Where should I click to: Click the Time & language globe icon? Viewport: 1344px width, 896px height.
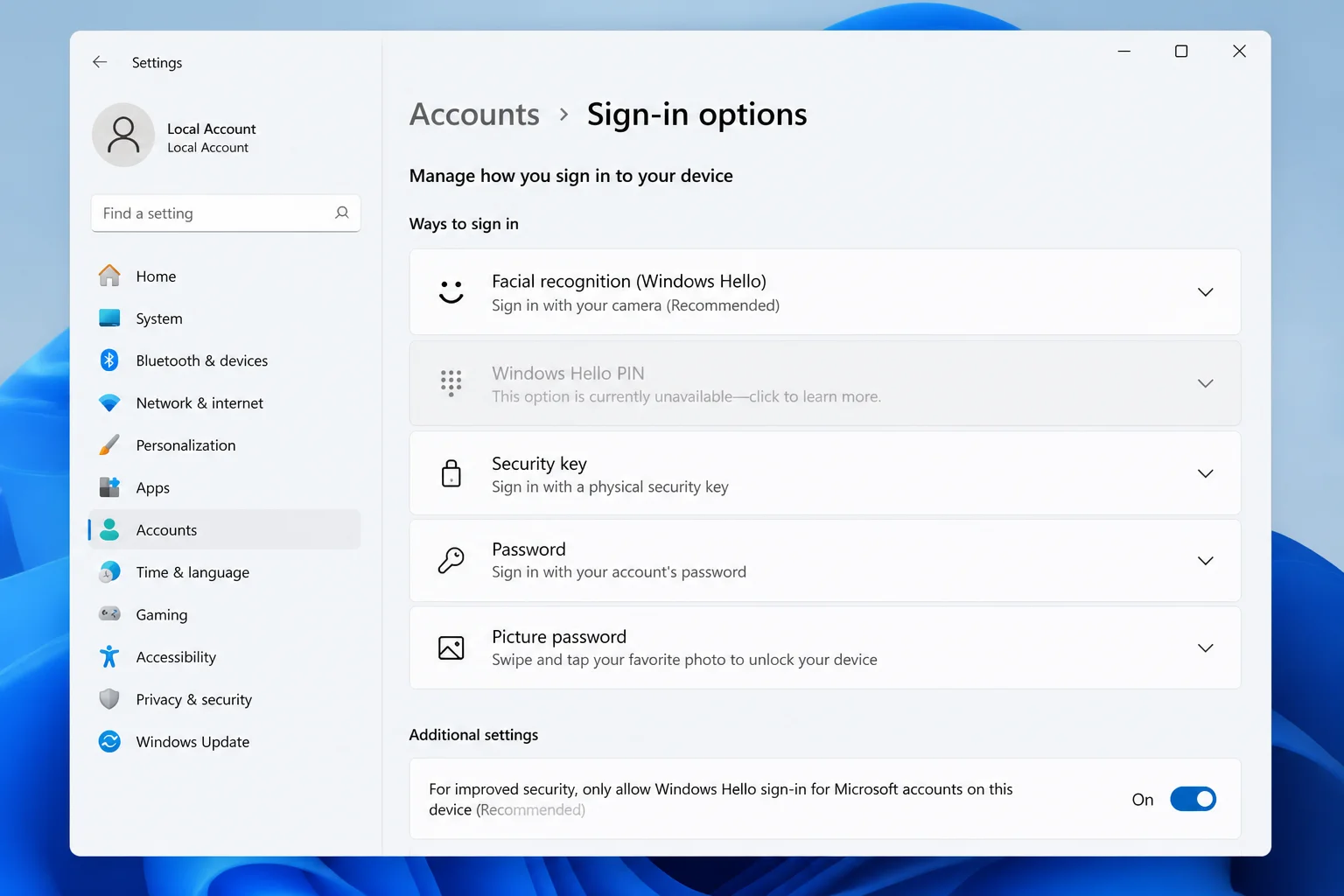(x=109, y=572)
